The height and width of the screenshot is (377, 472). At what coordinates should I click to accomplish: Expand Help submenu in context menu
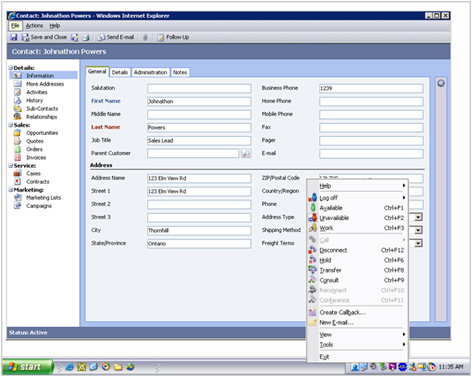[357, 186]
